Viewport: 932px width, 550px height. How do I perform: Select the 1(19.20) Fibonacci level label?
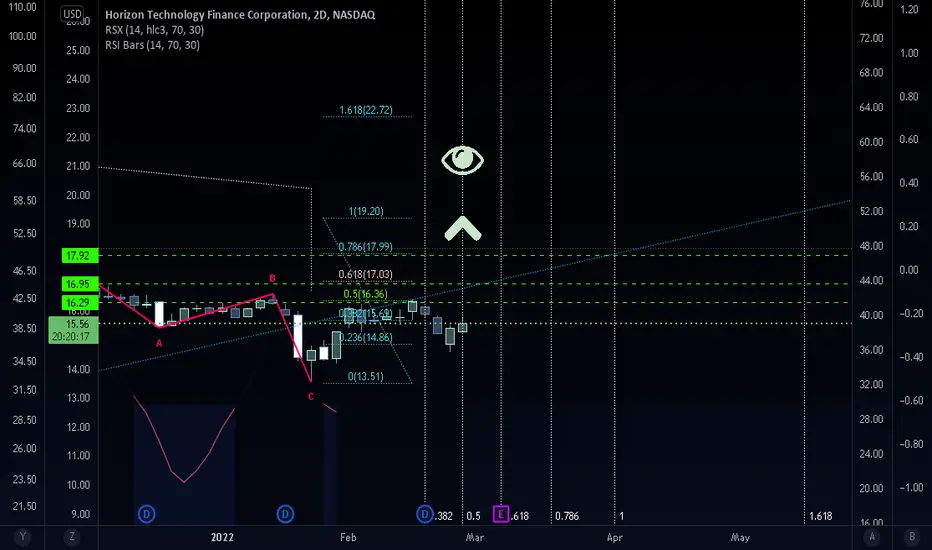[x=366, y=211]
